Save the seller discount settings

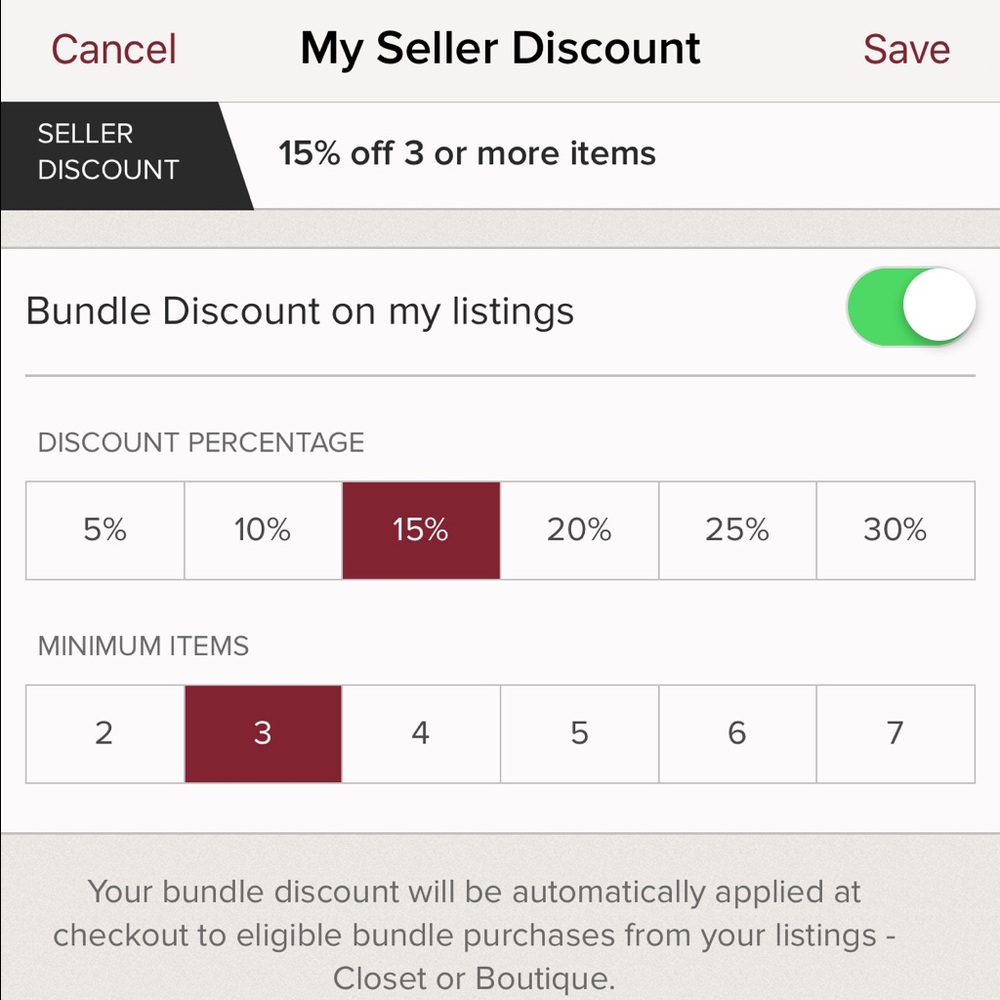pyautogui.click(x=905, y=48)
